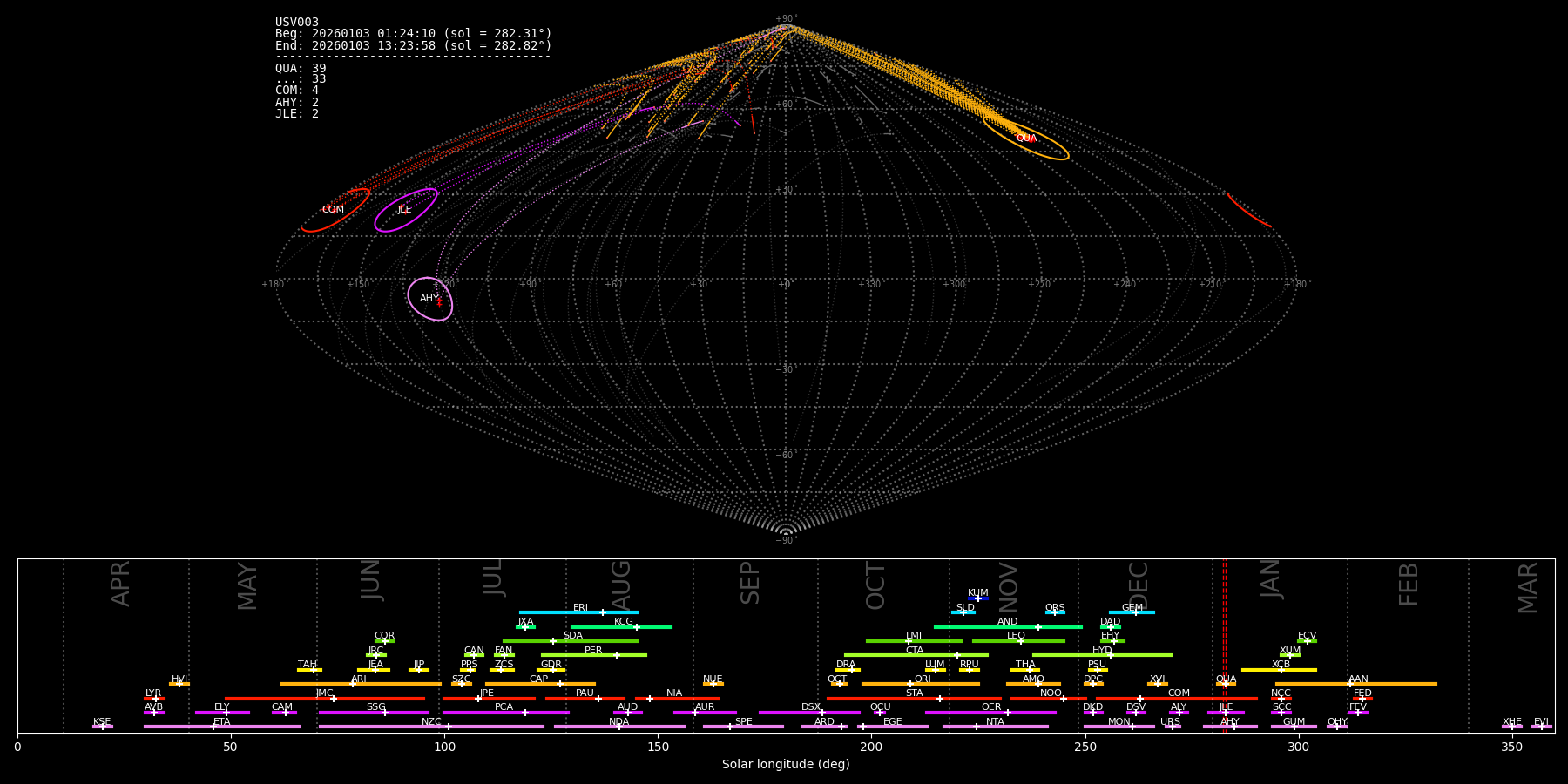Viewport: 1568px width, 784px height.
Task: Click the orange AAN shower bar
Action: (x=1356, y=684)
